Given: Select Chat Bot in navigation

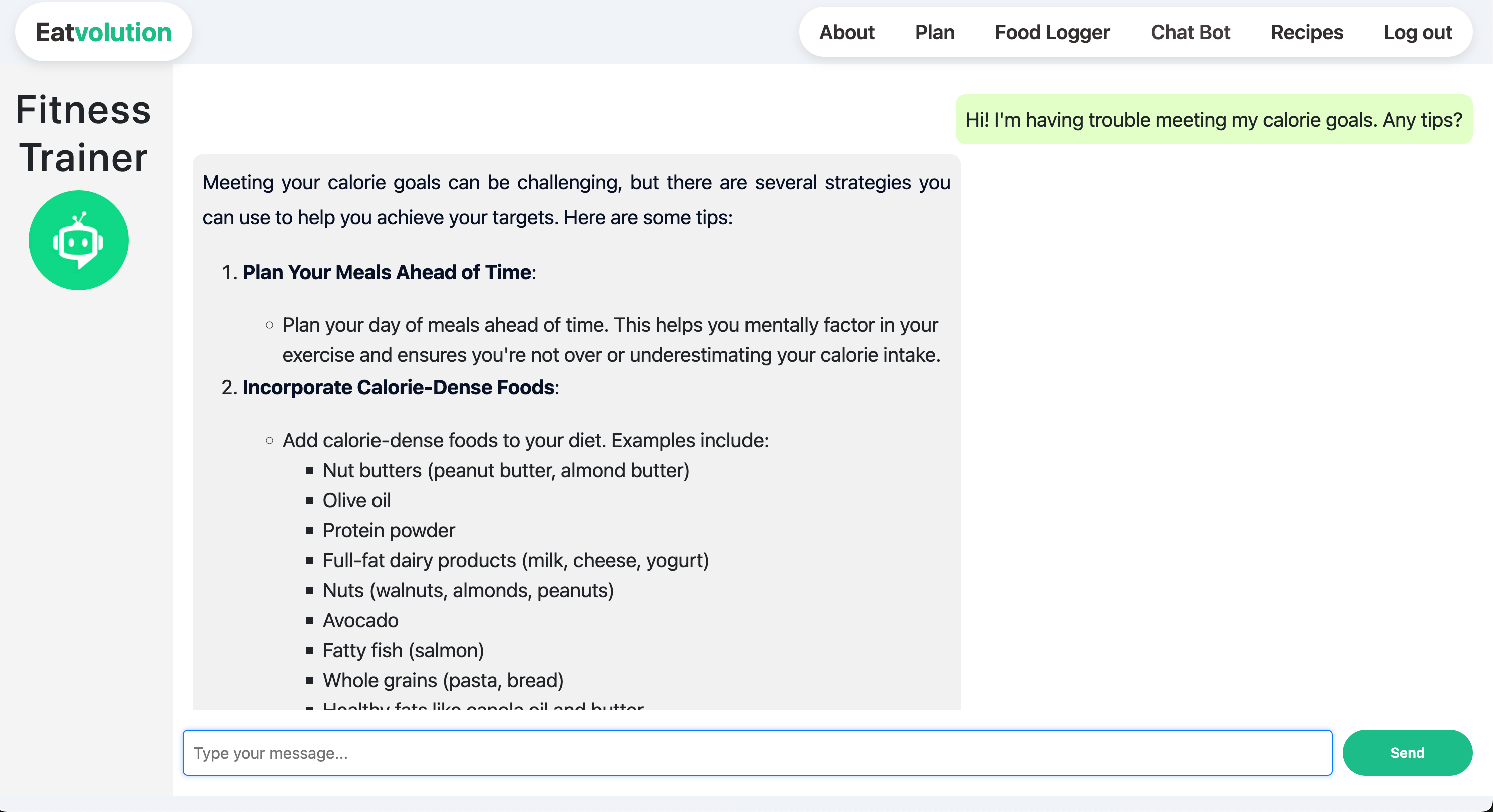Looking at the screenshot, I should tap(1190, 32).
